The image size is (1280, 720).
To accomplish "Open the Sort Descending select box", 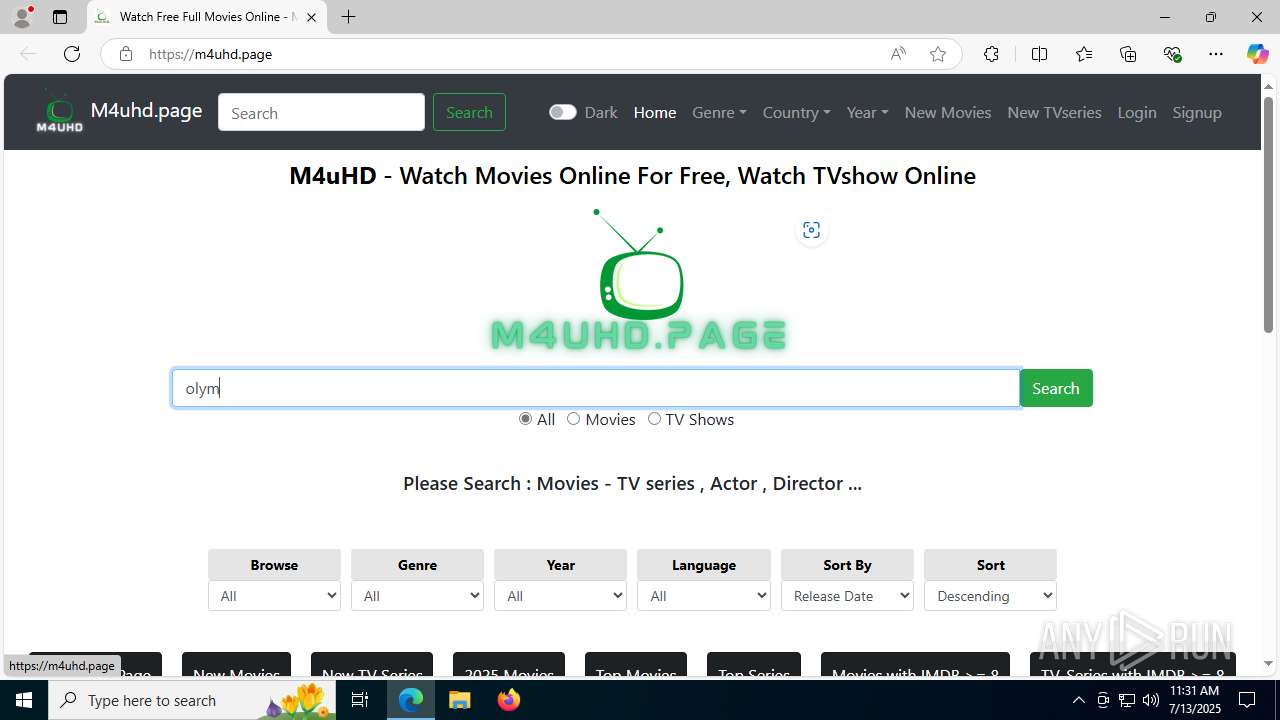I will tap(990, 596).
